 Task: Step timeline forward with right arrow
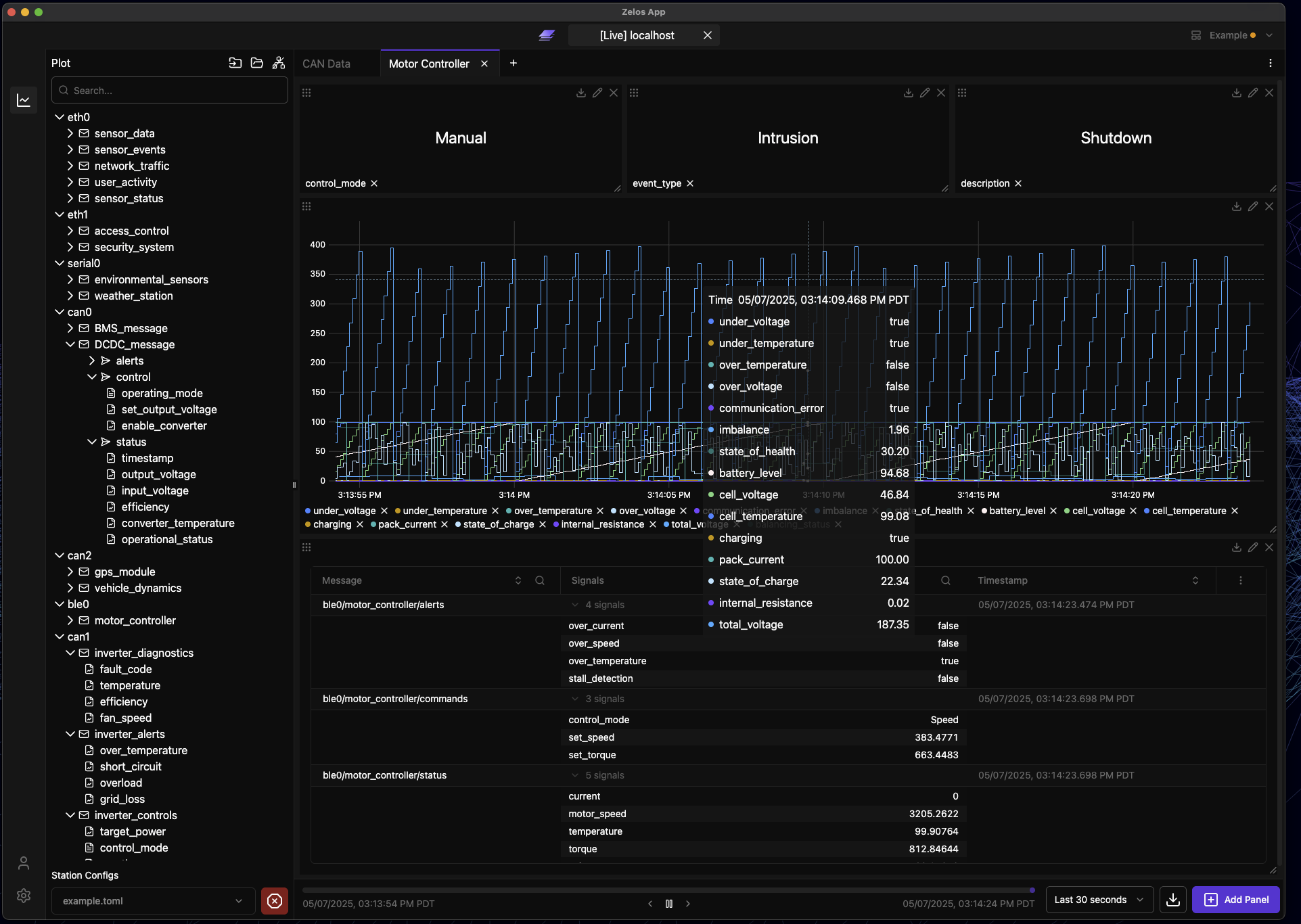688,904
